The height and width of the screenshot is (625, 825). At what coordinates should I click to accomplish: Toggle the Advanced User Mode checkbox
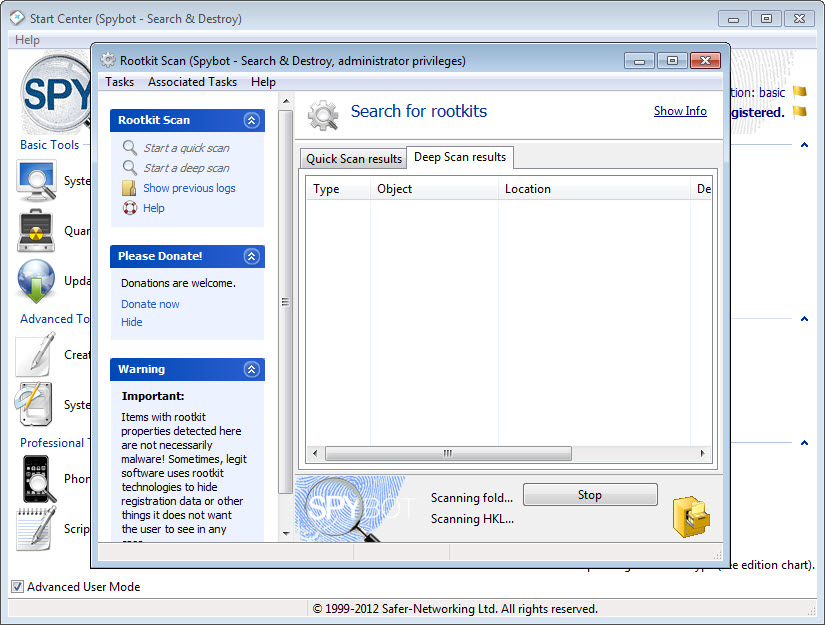pyautogui.click(x=17, y=586)
